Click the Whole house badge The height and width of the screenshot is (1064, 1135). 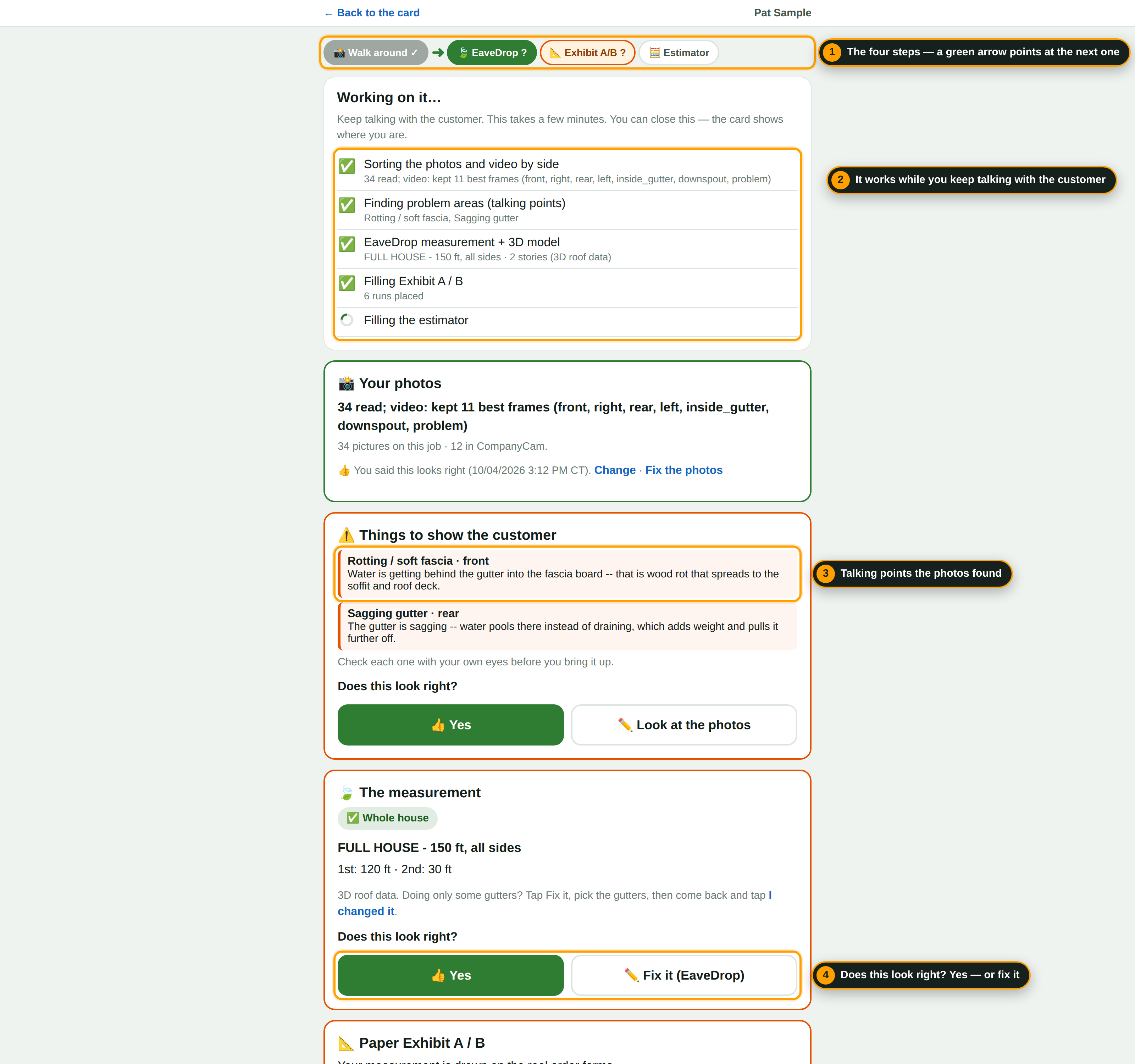coord(388,818)
